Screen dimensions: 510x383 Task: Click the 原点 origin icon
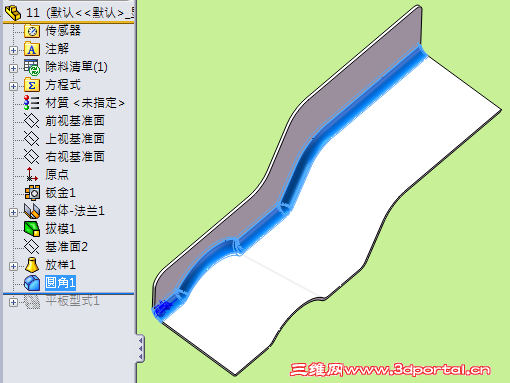tap(32, 175)
